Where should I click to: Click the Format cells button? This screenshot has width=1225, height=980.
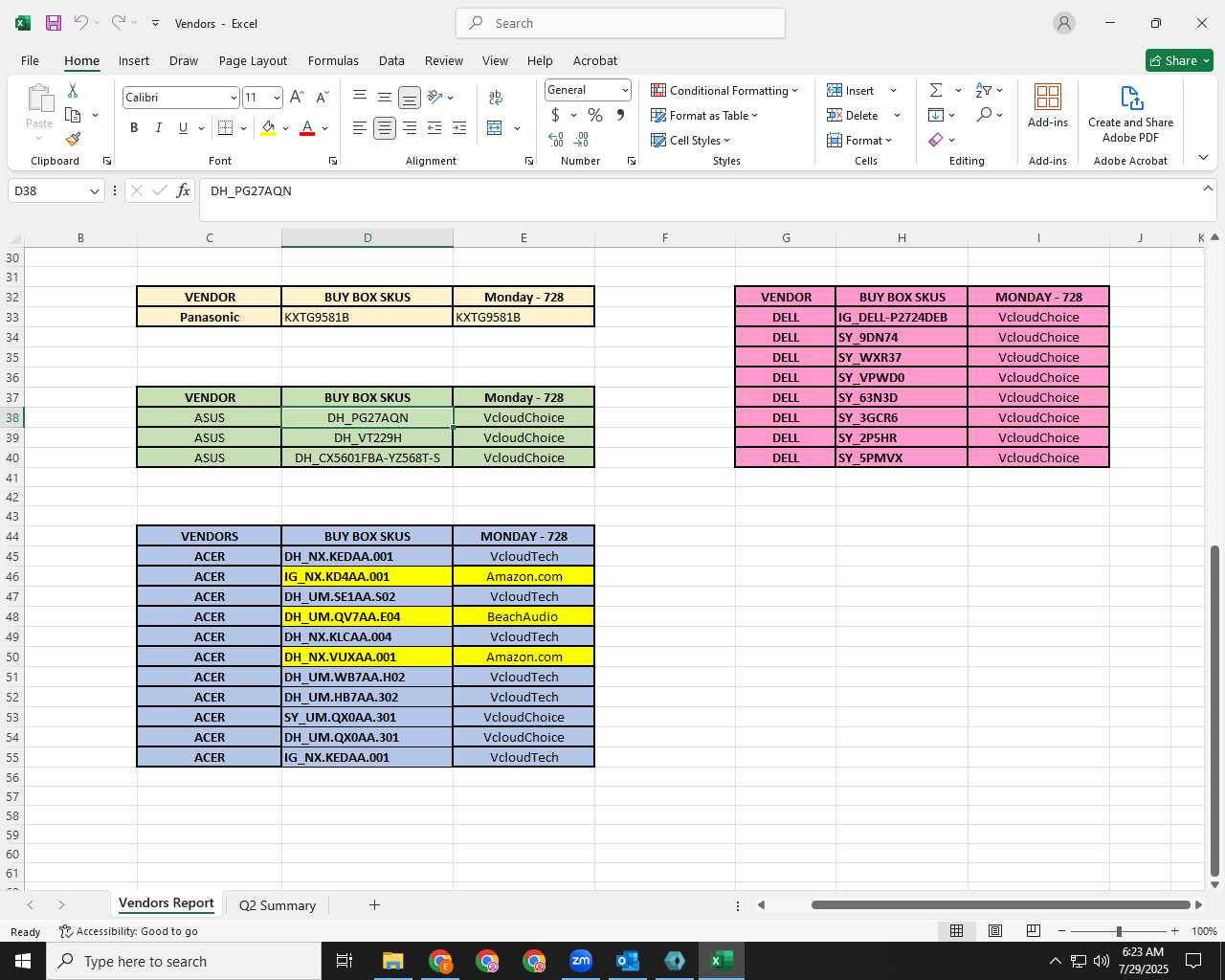(x=859, y=140)
